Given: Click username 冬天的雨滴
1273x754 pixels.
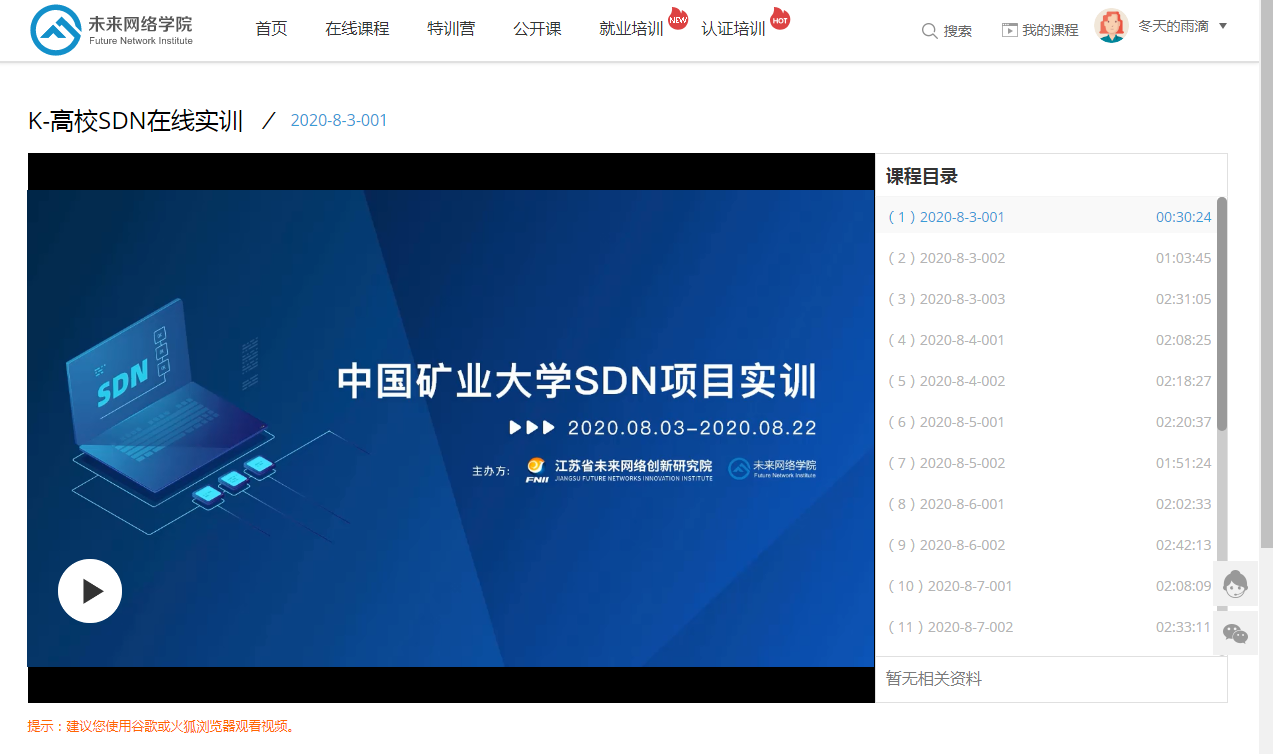Looking at the screenshot, I should pyautogui.click(x=1173, y=26).
